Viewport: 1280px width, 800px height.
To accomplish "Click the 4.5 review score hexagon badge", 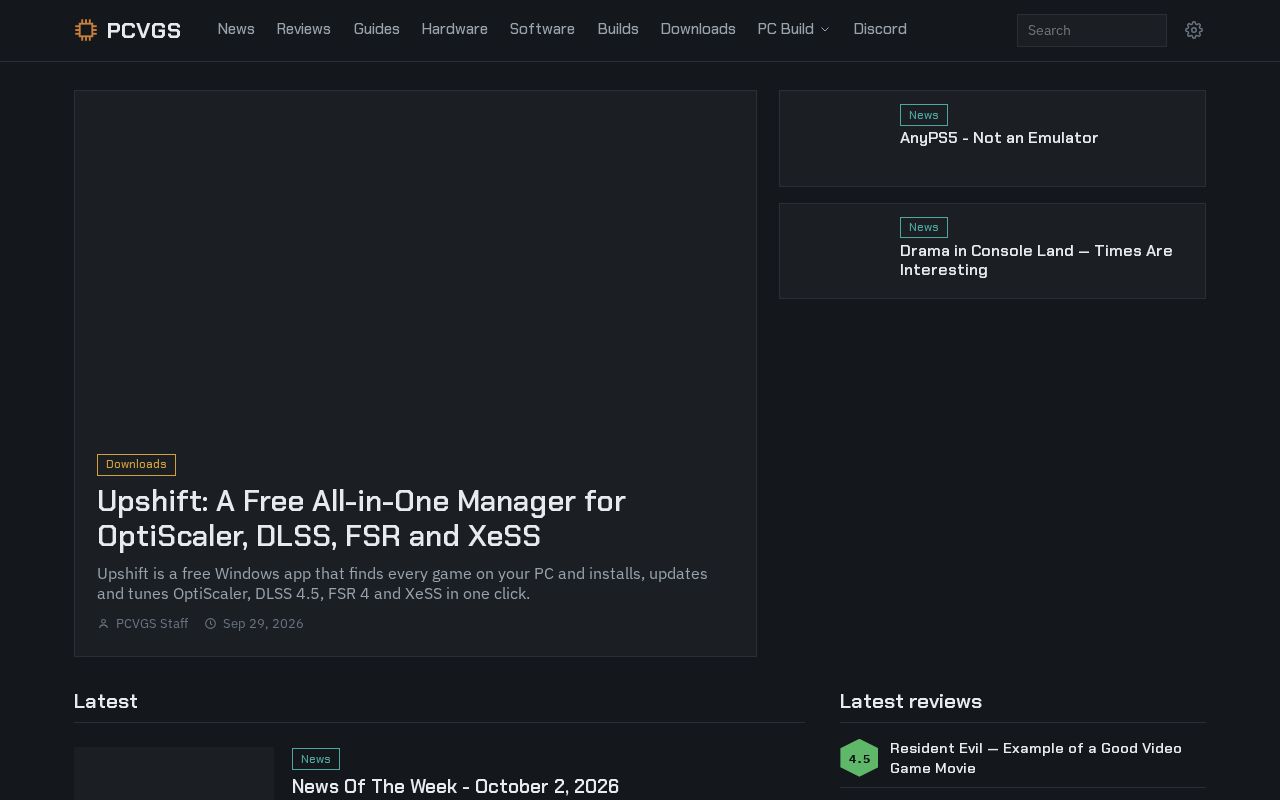I will [859, 758].
